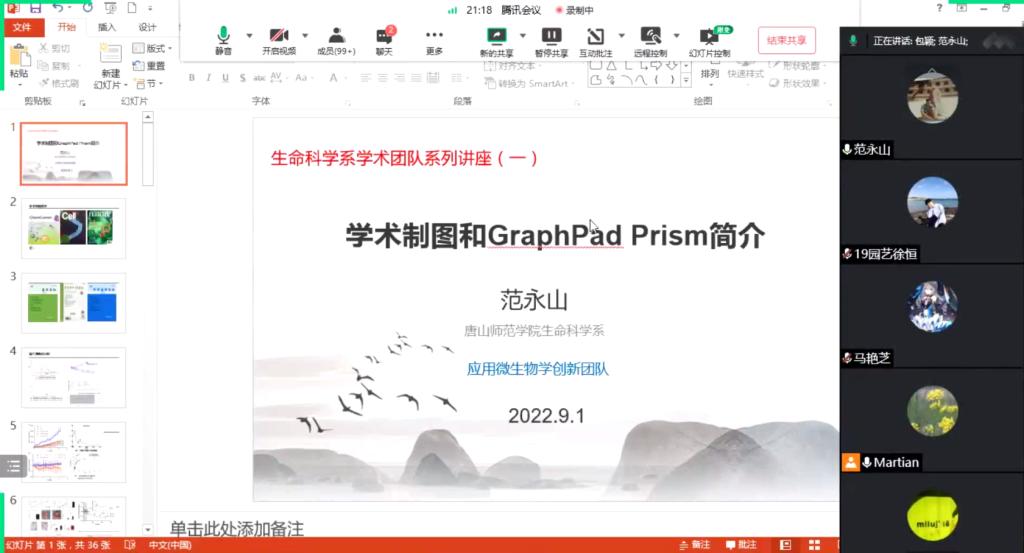Open the 文件 menu tab
1024x553 pixels.
[x=22, y=27]
